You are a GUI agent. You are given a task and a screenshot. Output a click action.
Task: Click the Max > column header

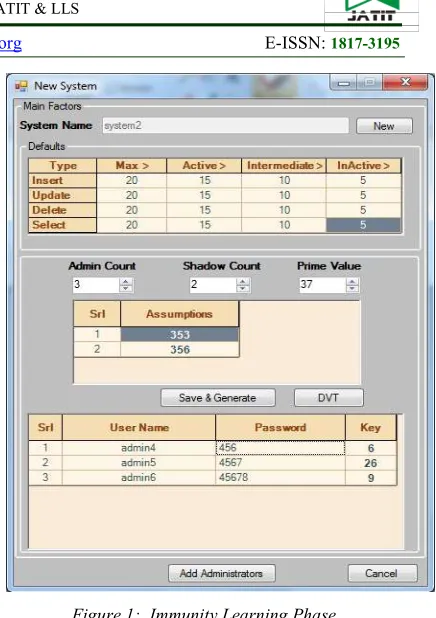[x=132, y=166]
